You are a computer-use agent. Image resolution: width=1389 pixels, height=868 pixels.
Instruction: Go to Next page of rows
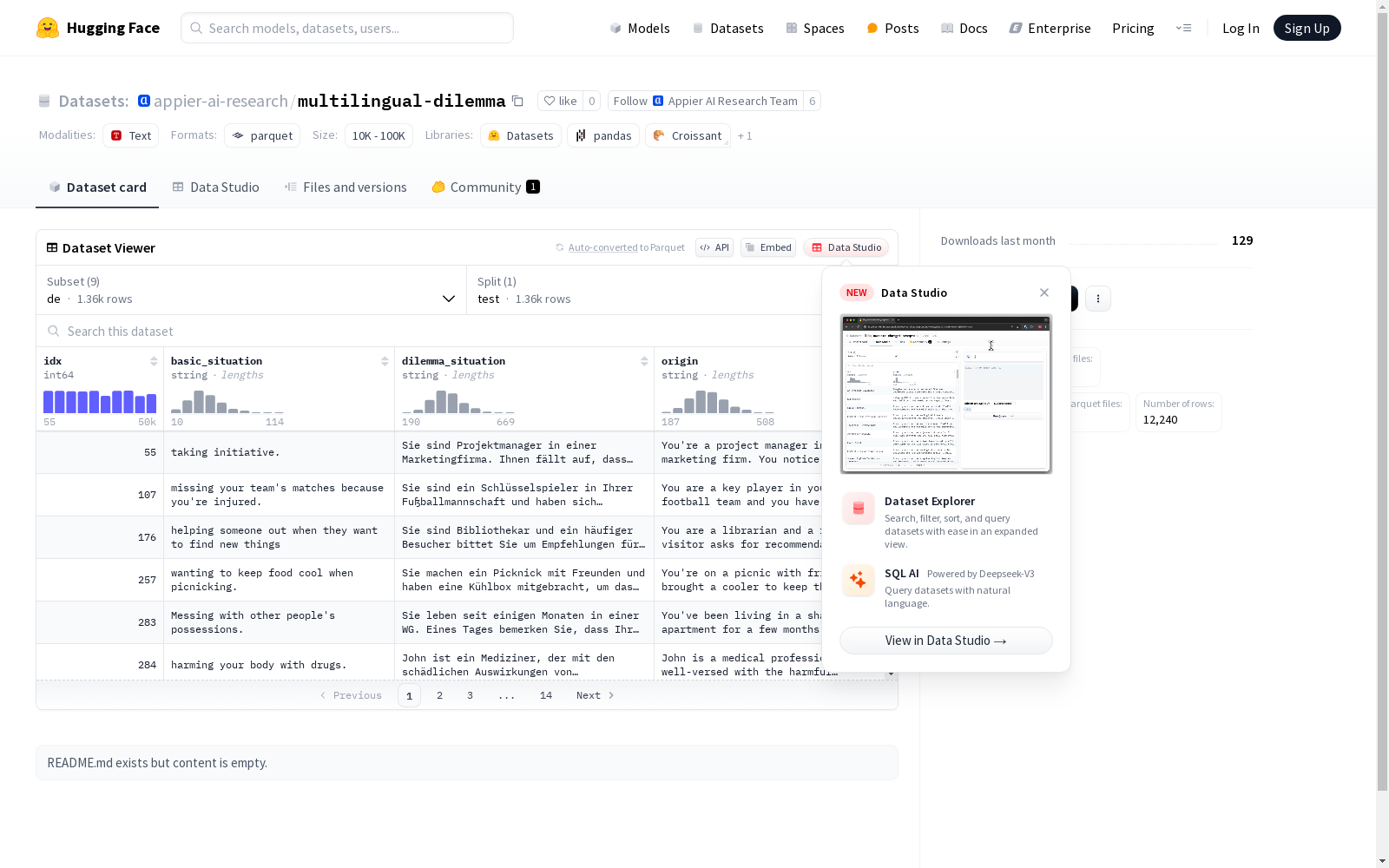(596, 695)
